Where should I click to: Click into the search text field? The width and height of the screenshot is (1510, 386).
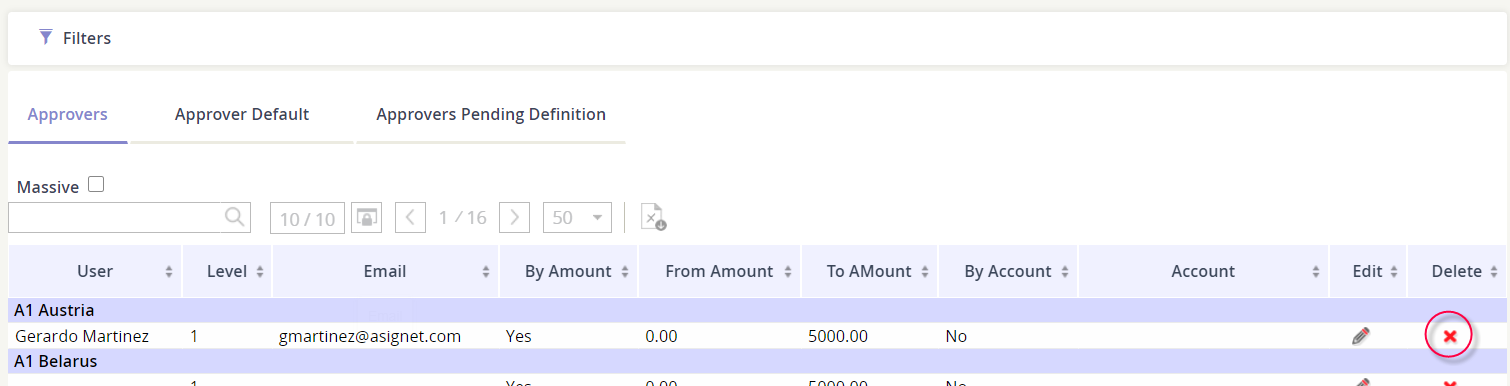click(116, 217)
